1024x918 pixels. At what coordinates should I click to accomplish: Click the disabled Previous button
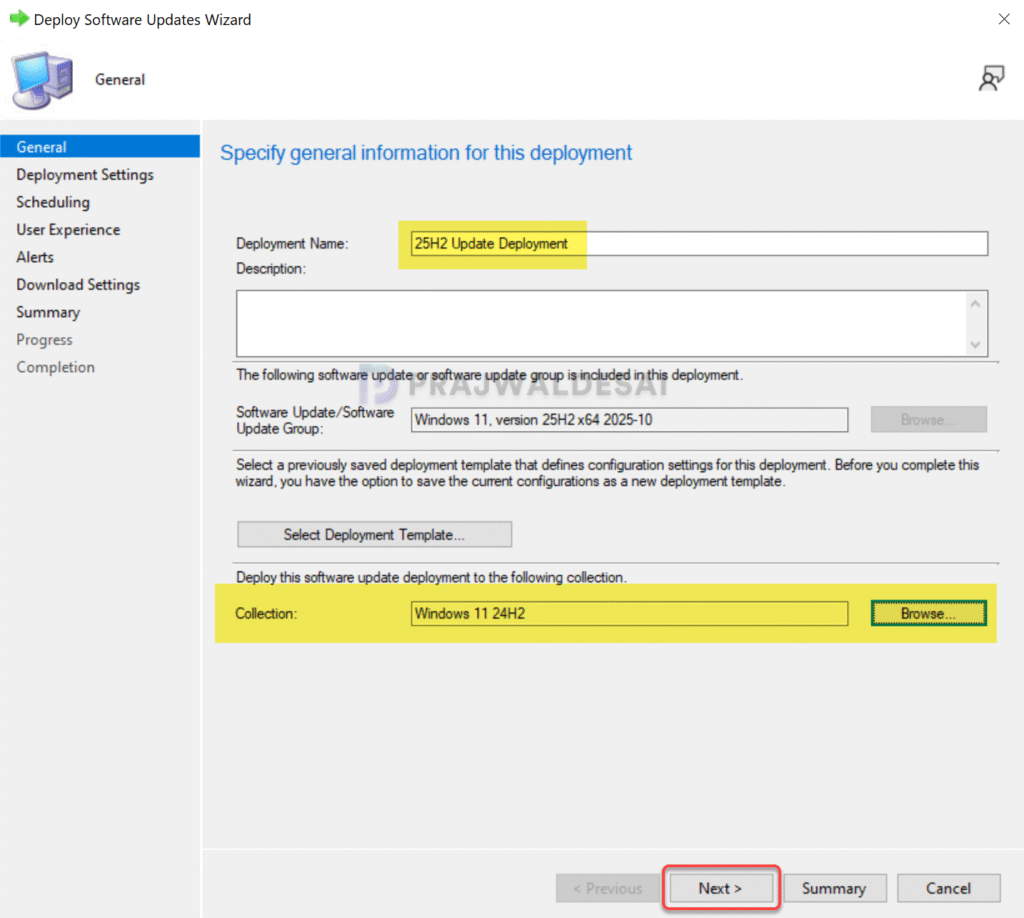click(607, 888)
